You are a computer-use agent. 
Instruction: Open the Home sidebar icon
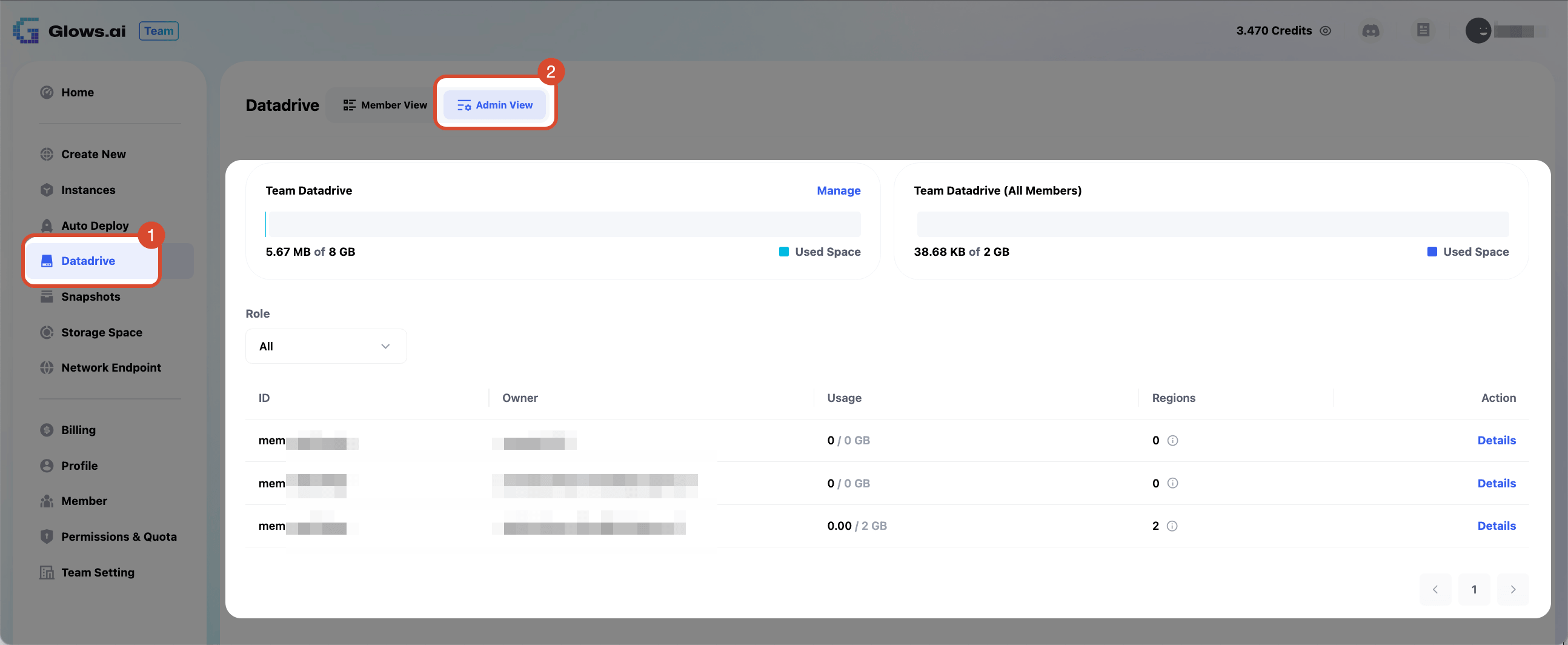47,93
